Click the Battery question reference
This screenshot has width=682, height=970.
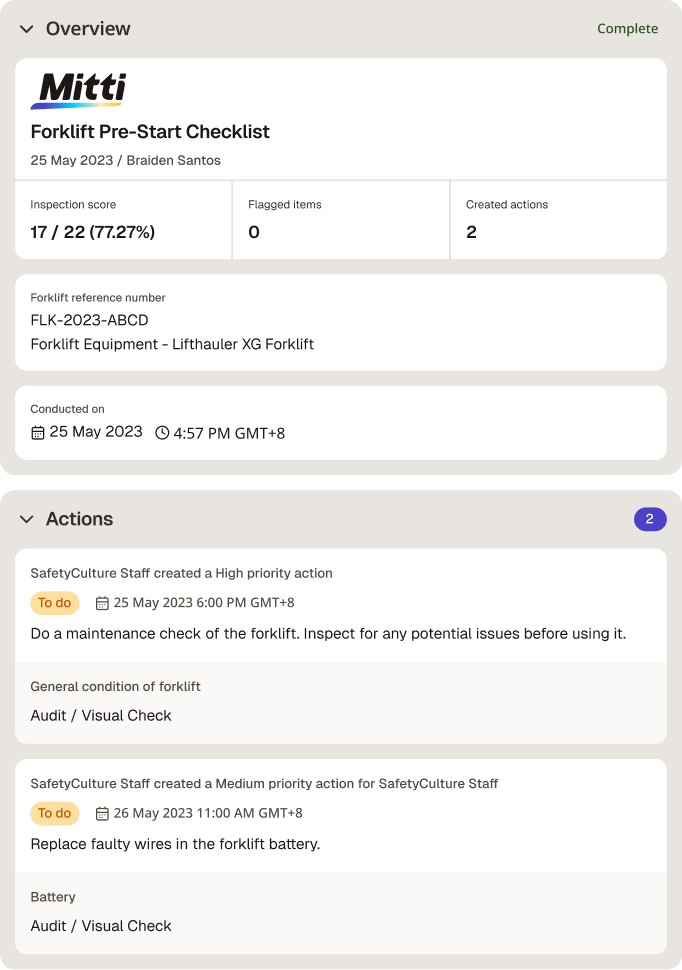pos(53,897)
